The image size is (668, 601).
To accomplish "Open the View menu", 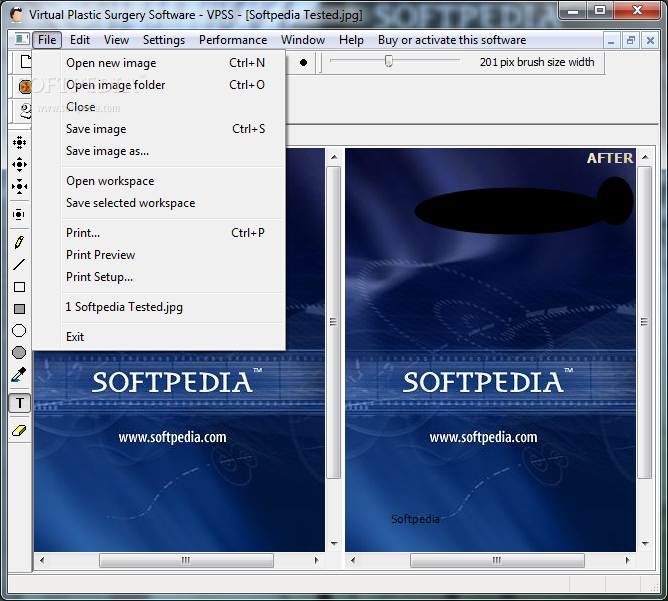I will [116, 40].
